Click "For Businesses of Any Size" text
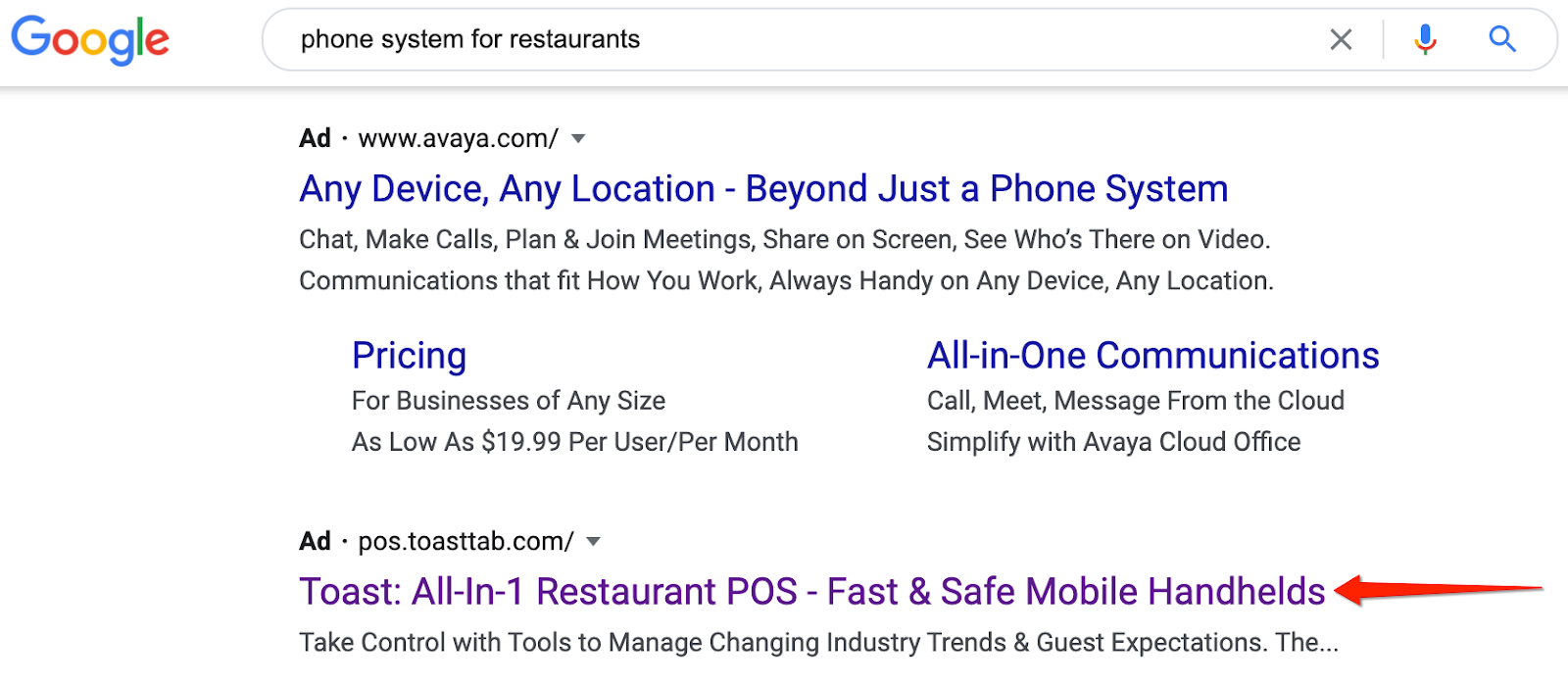Viewport: 1568px width, 686px height. (x=508, y=401)
